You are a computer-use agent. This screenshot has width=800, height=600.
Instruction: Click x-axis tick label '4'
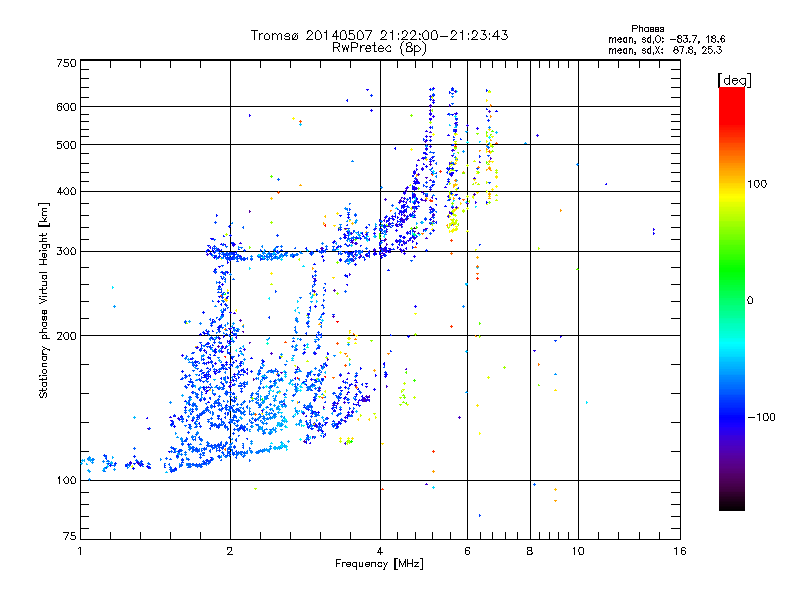380,551
